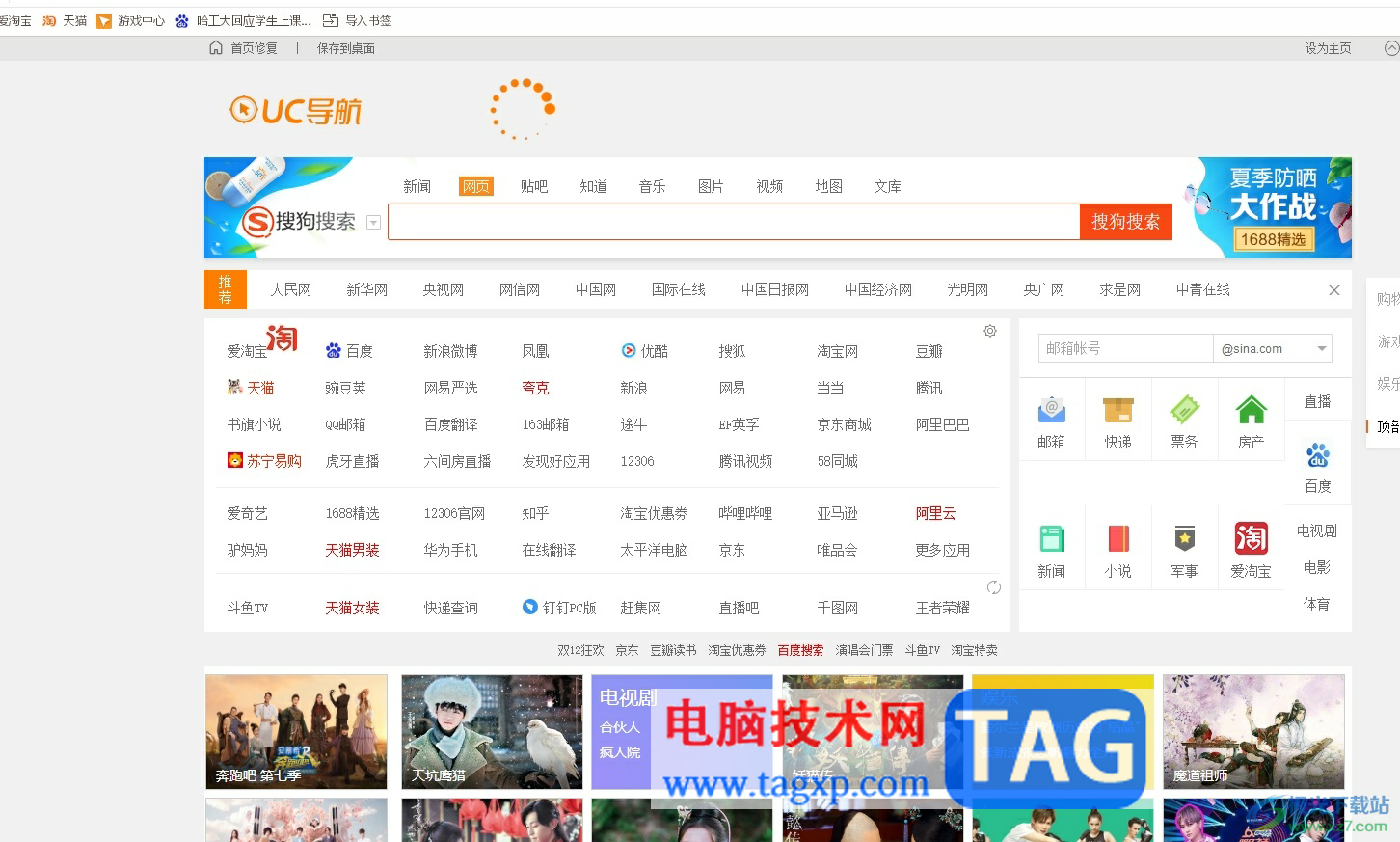Select the 视频 search tab
Image resolution: width=1400 pixels, height=842 pixels.
point(769,186)
